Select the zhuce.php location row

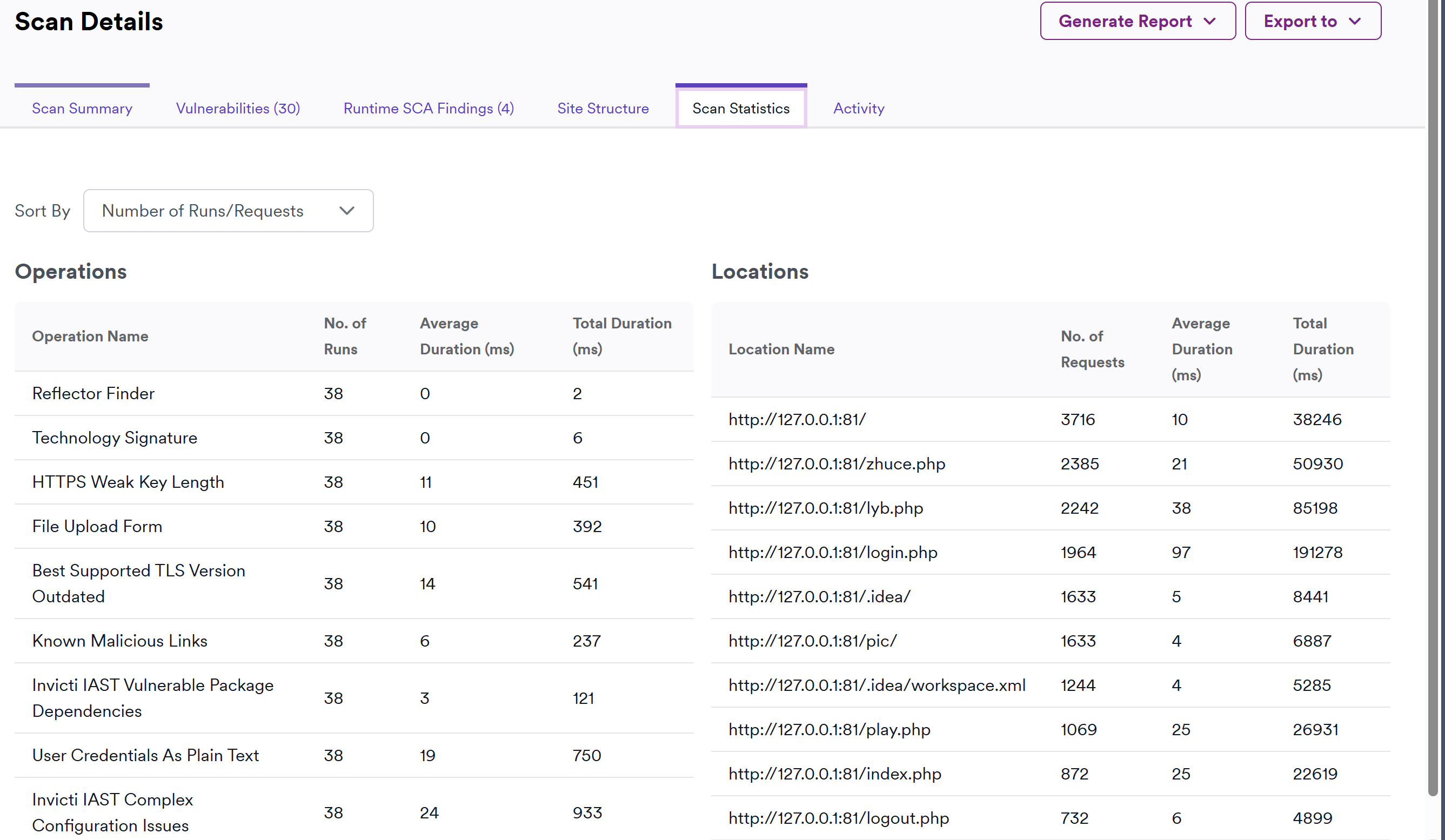(837, 464)
